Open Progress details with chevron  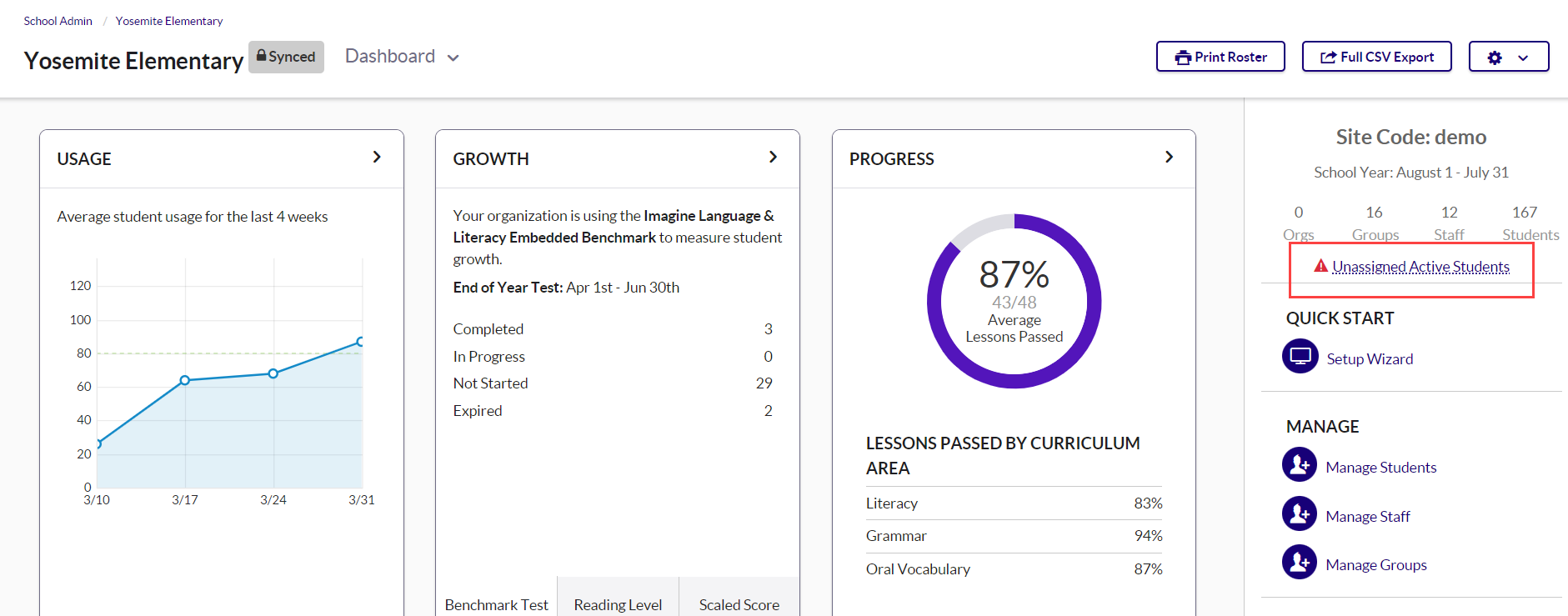coord(1169,157)
